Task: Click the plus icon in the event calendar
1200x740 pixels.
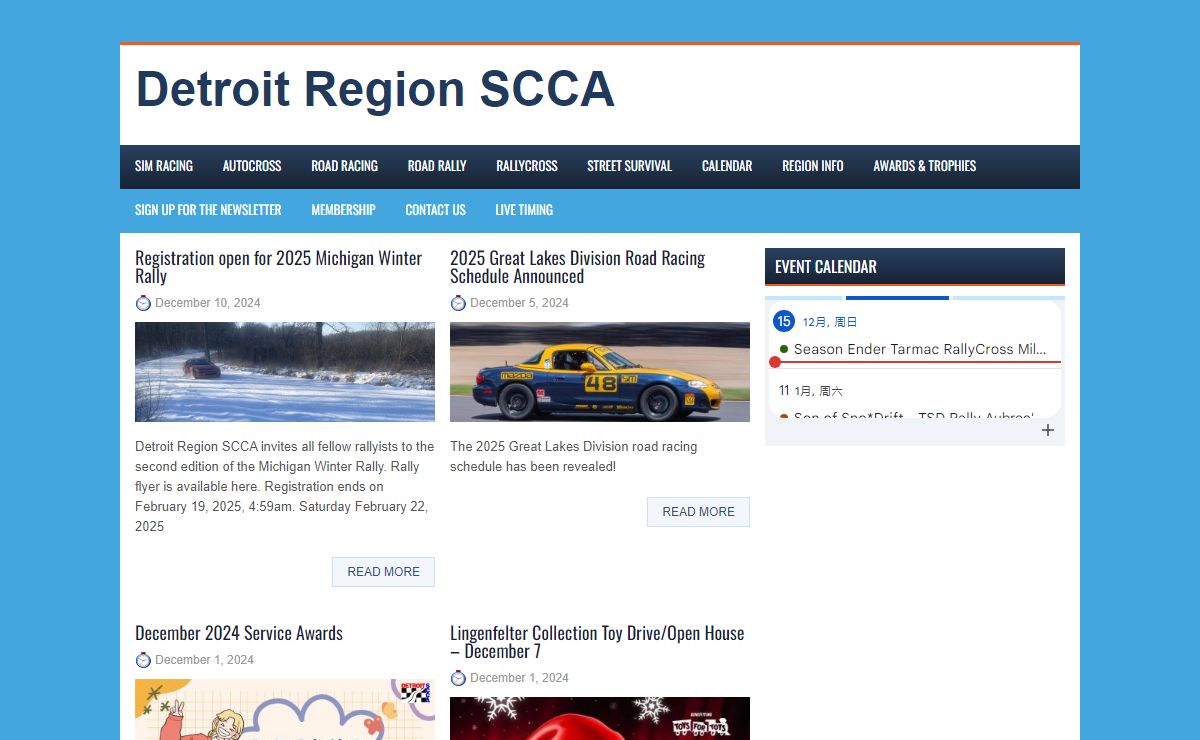Action: (x=1048, y=430)
